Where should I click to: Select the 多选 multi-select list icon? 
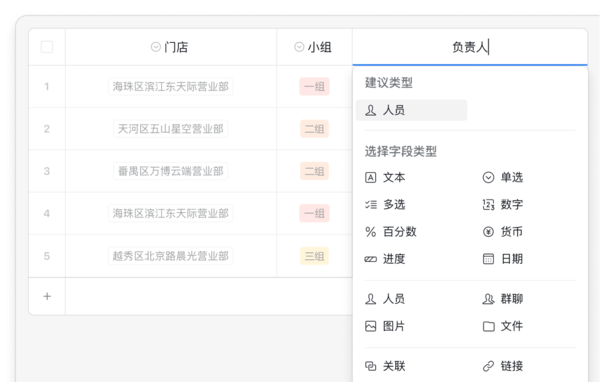coord(370,205)
